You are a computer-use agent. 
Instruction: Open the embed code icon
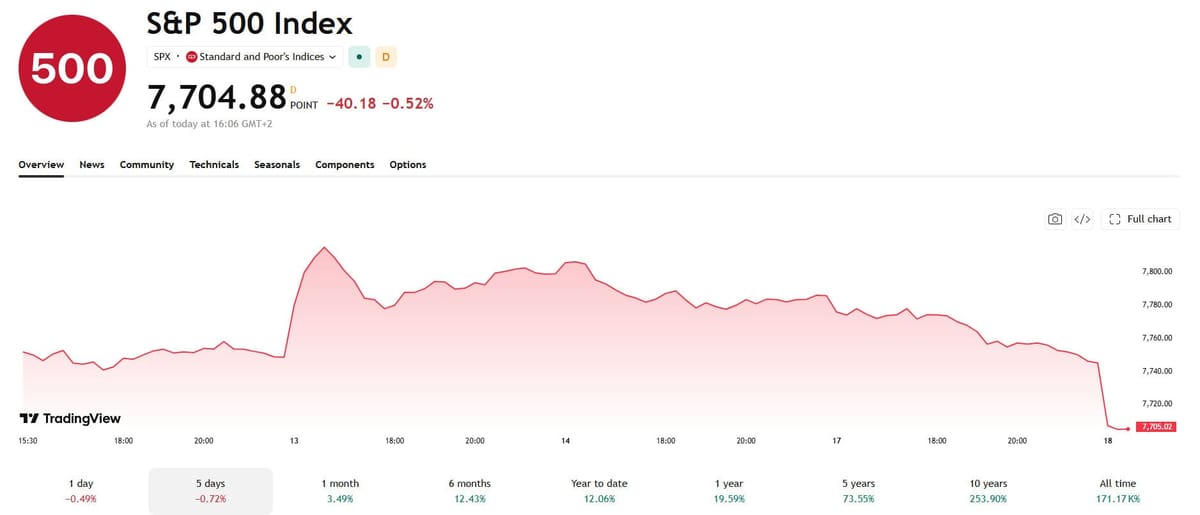pos(1082,219)
